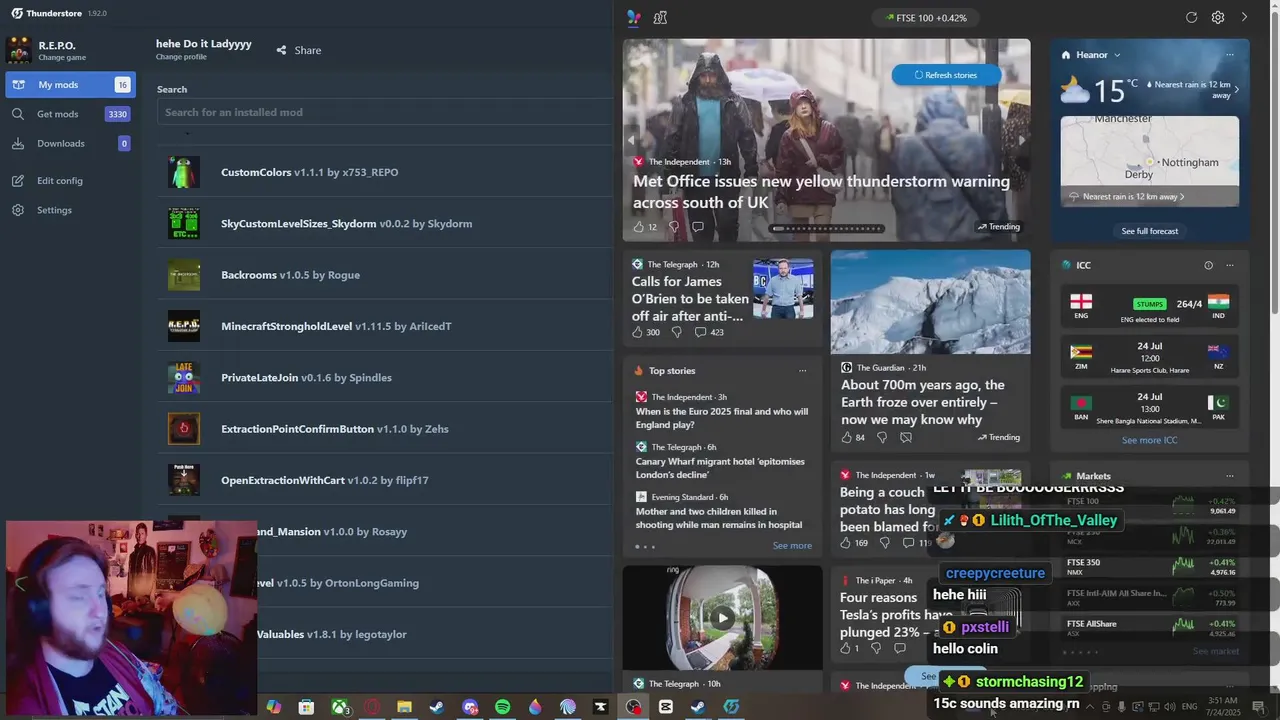Select MinecraftStrongholdLevel mod icon
1280x720 pixels.
(184, 326)
